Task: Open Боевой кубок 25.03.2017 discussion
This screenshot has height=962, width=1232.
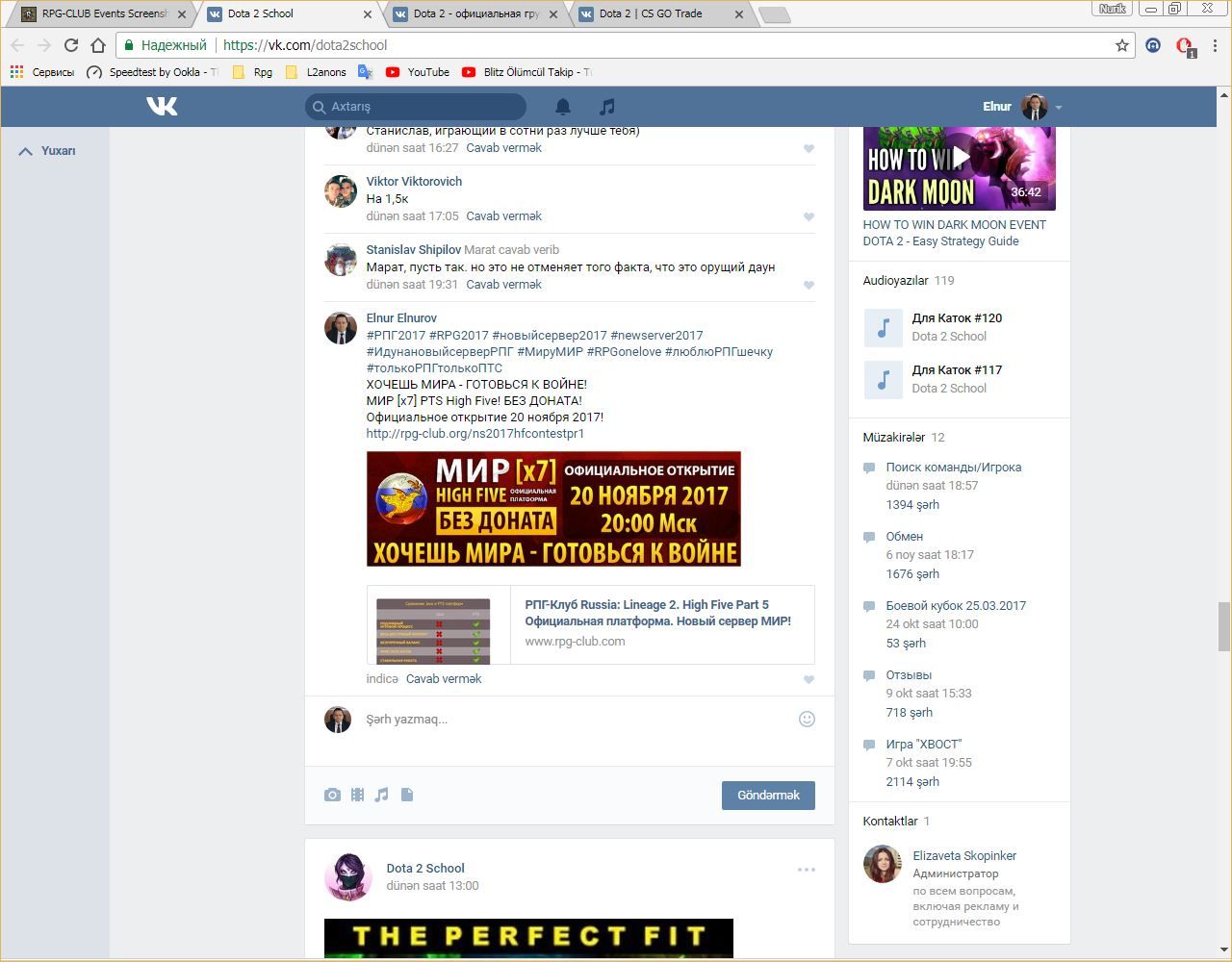Action: pyautogui.click(x=956, y=606)
